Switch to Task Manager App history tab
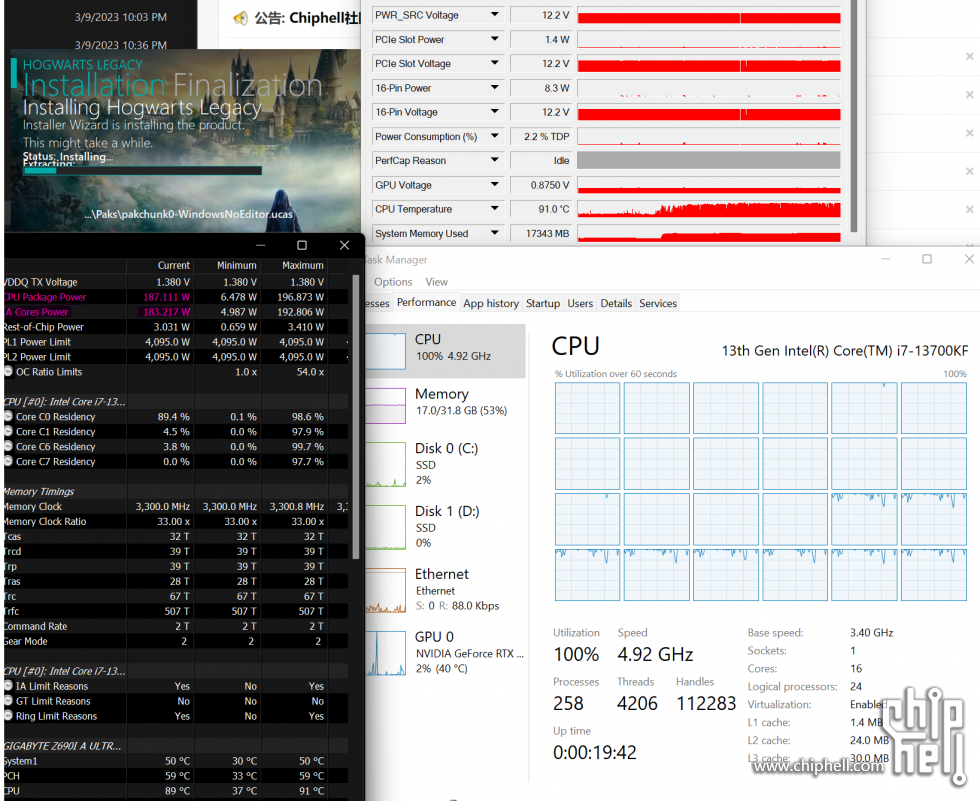Image resolution: width=980 pixels, height=801 pixels. click(491, 303)
